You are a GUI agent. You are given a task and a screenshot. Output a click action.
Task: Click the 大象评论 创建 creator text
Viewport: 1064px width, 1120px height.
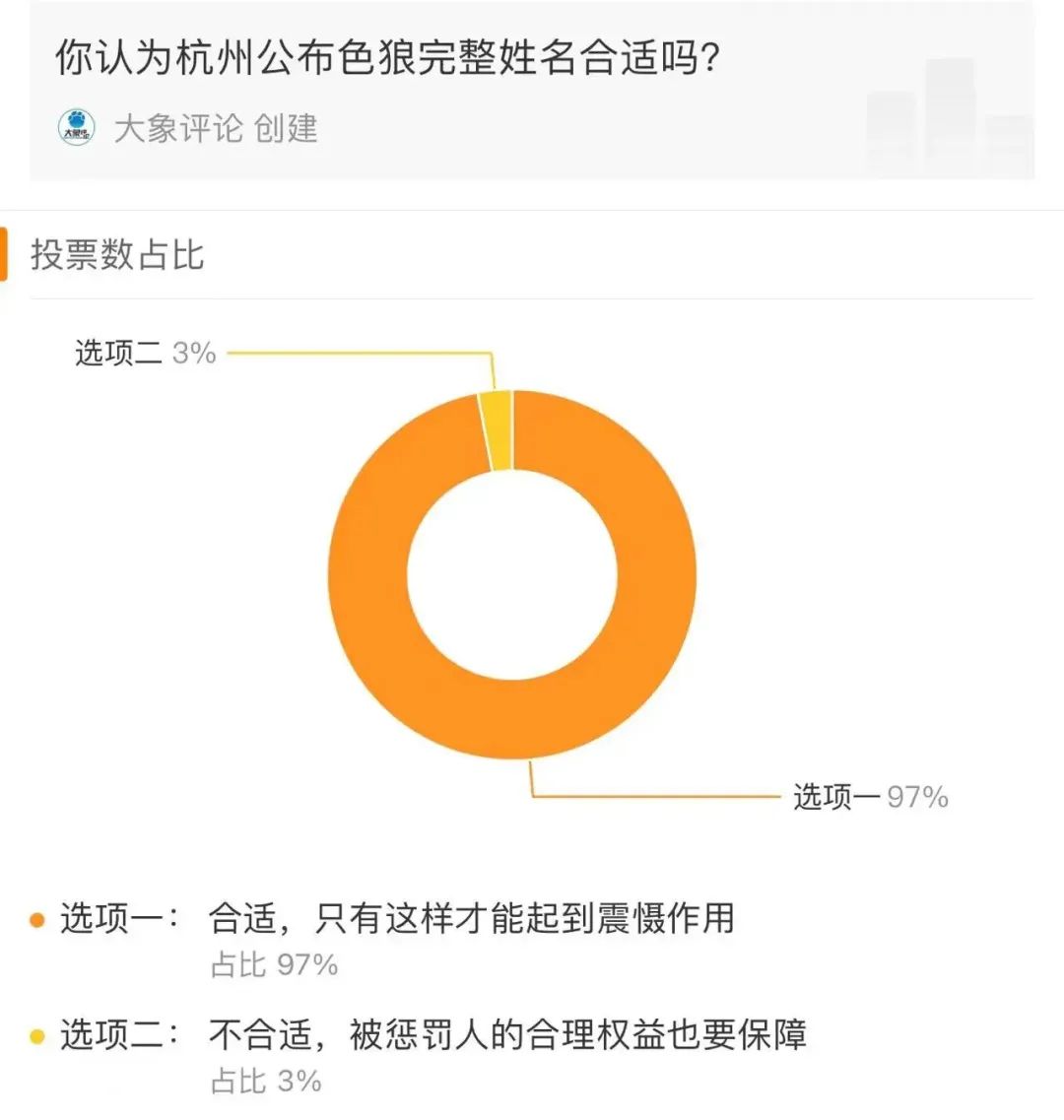tap(216, 129)
